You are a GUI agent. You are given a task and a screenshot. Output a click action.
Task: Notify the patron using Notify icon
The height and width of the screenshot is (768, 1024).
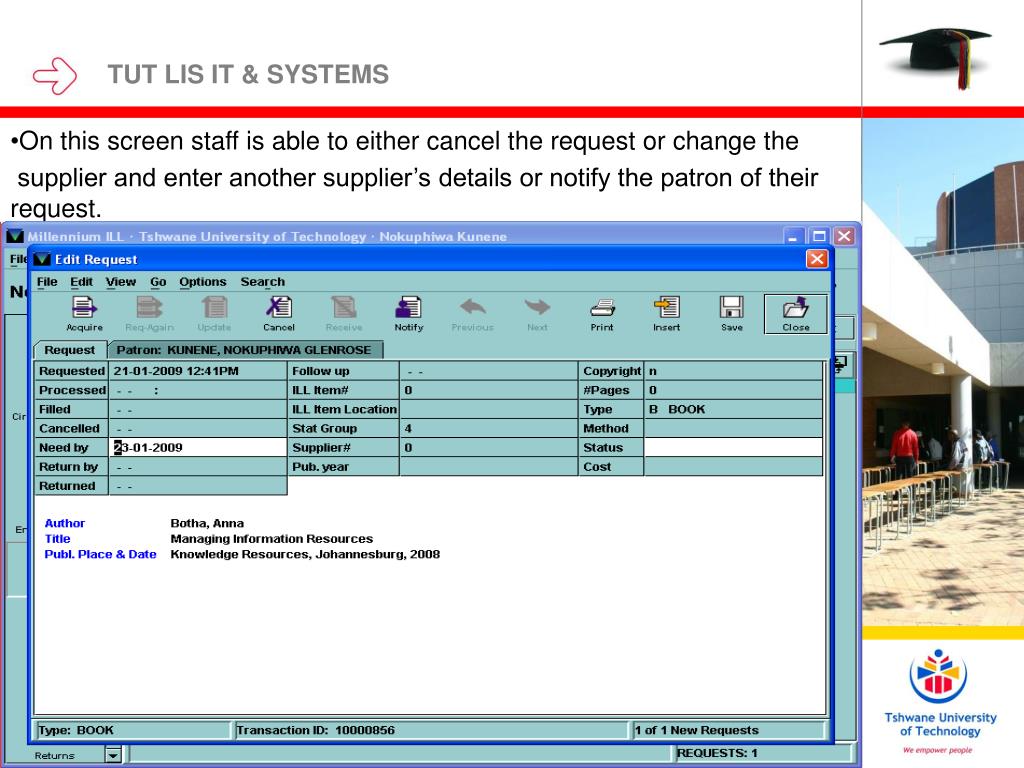point(409,313)
